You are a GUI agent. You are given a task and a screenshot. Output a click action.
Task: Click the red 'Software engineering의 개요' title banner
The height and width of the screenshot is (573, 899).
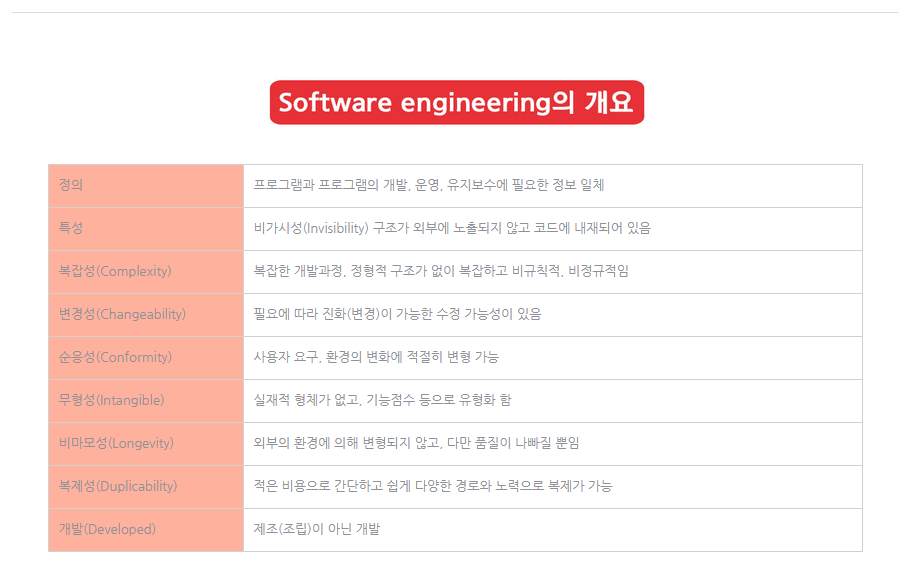457,102
